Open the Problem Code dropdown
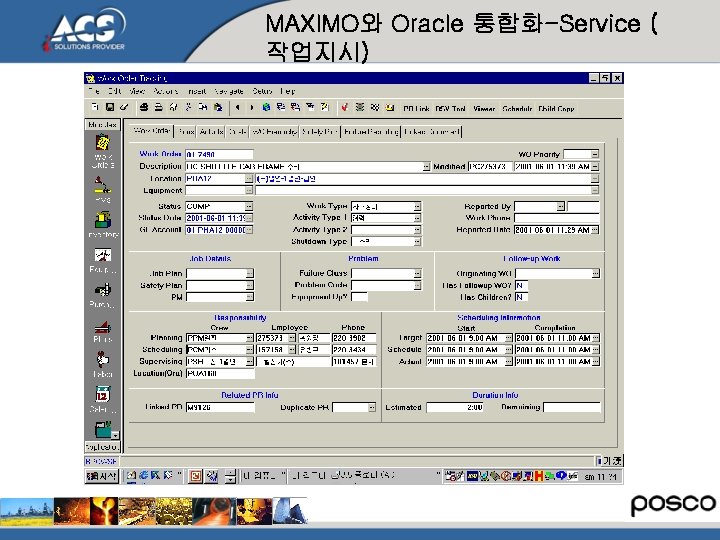 [417, 285]
